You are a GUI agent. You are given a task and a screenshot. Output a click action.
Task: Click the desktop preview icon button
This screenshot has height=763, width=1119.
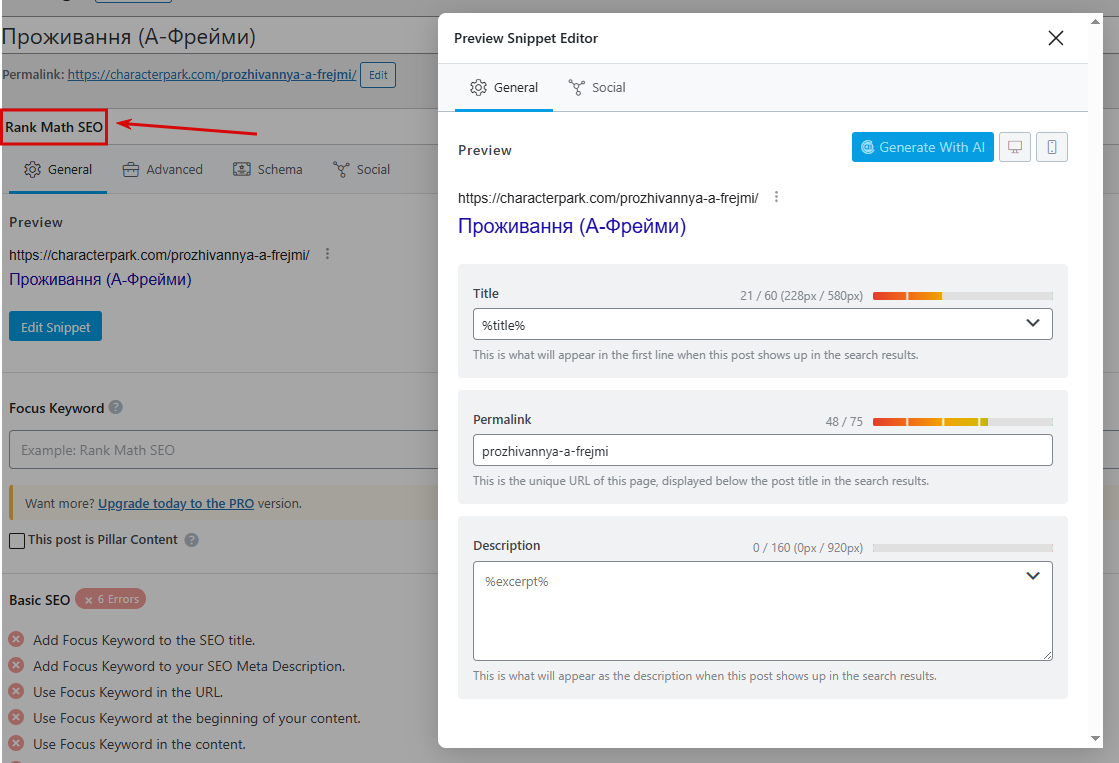1015,147
